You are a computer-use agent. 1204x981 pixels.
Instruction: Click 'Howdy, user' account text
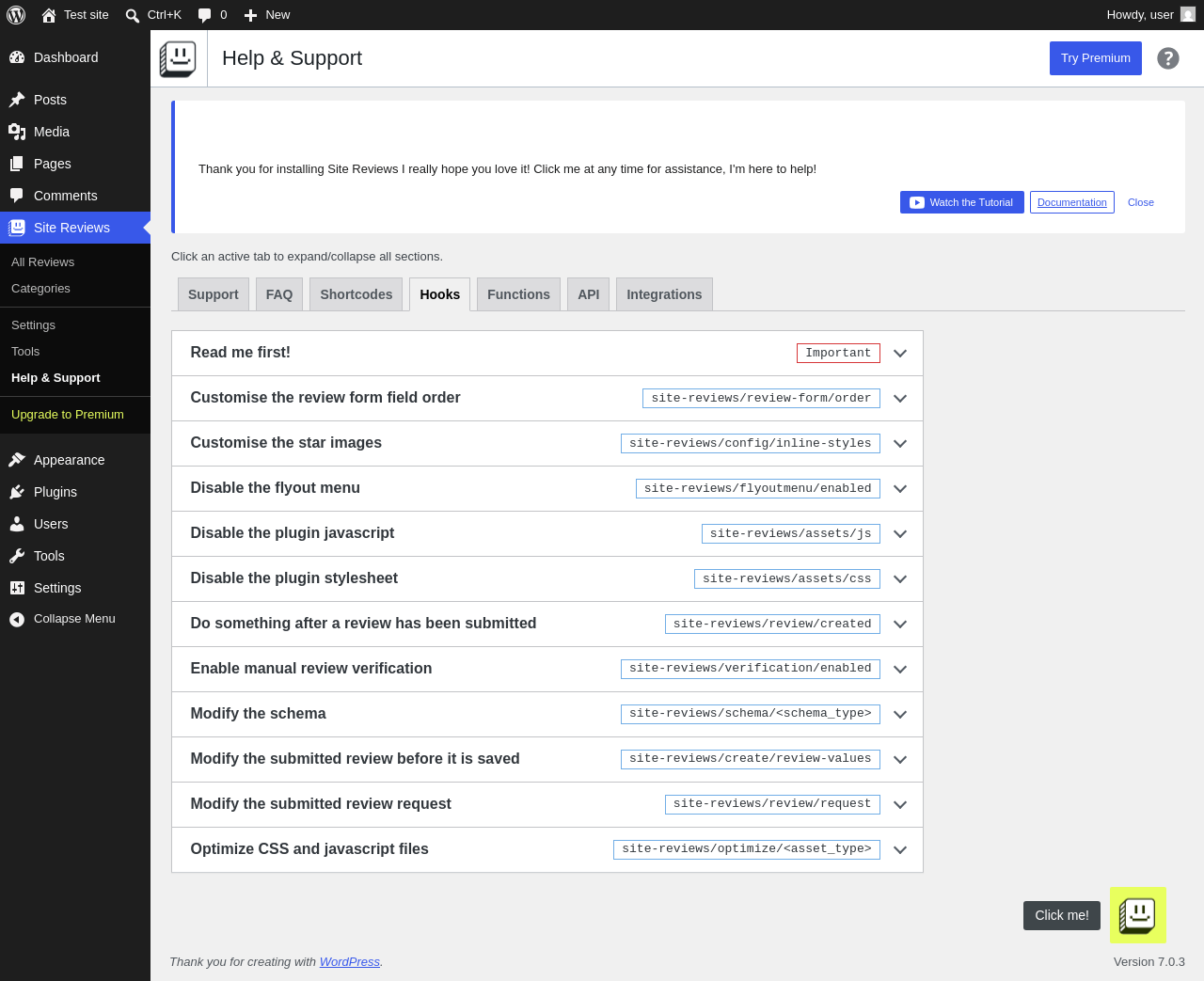1140,15
